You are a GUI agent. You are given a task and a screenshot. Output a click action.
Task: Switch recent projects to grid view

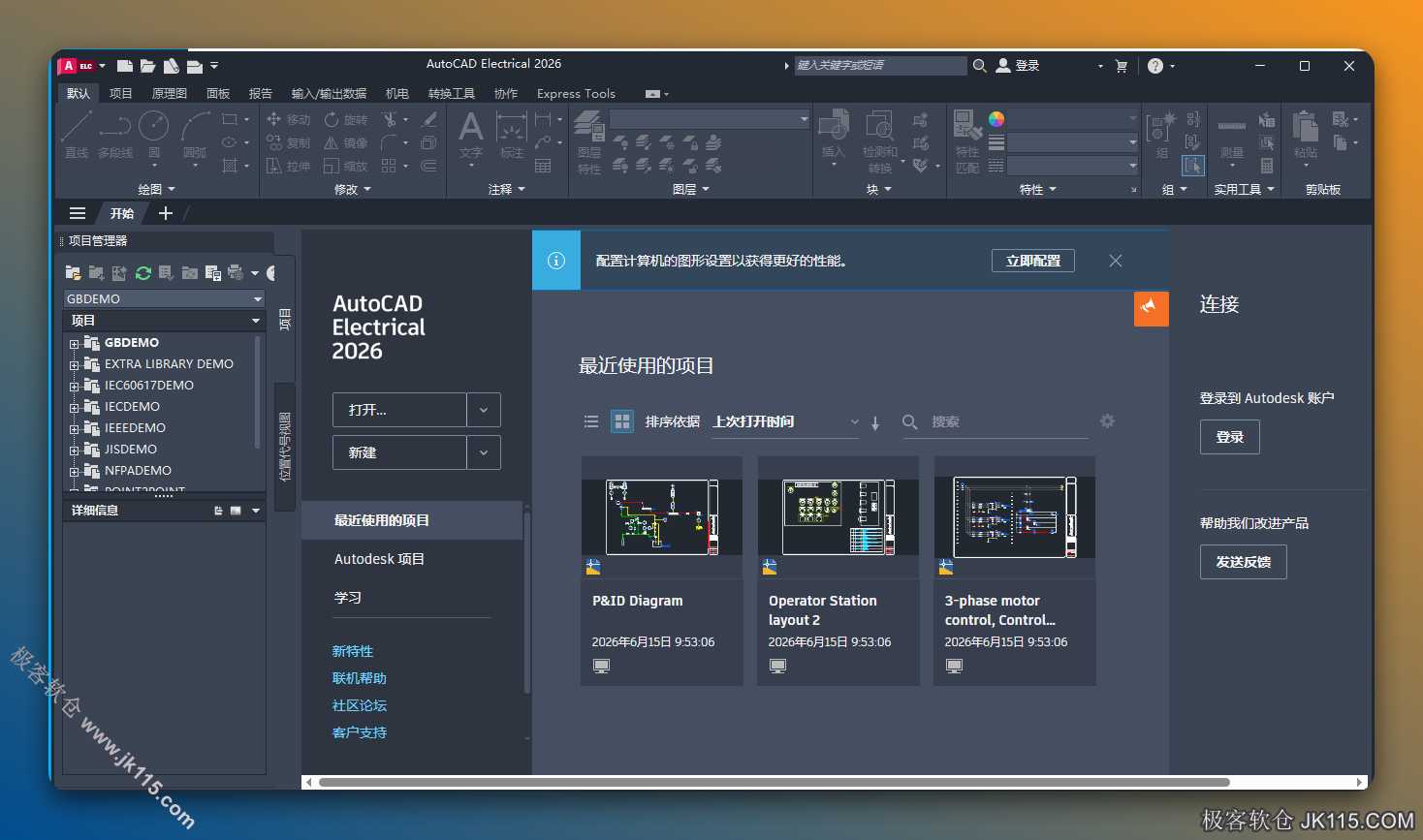coord(622,421)
